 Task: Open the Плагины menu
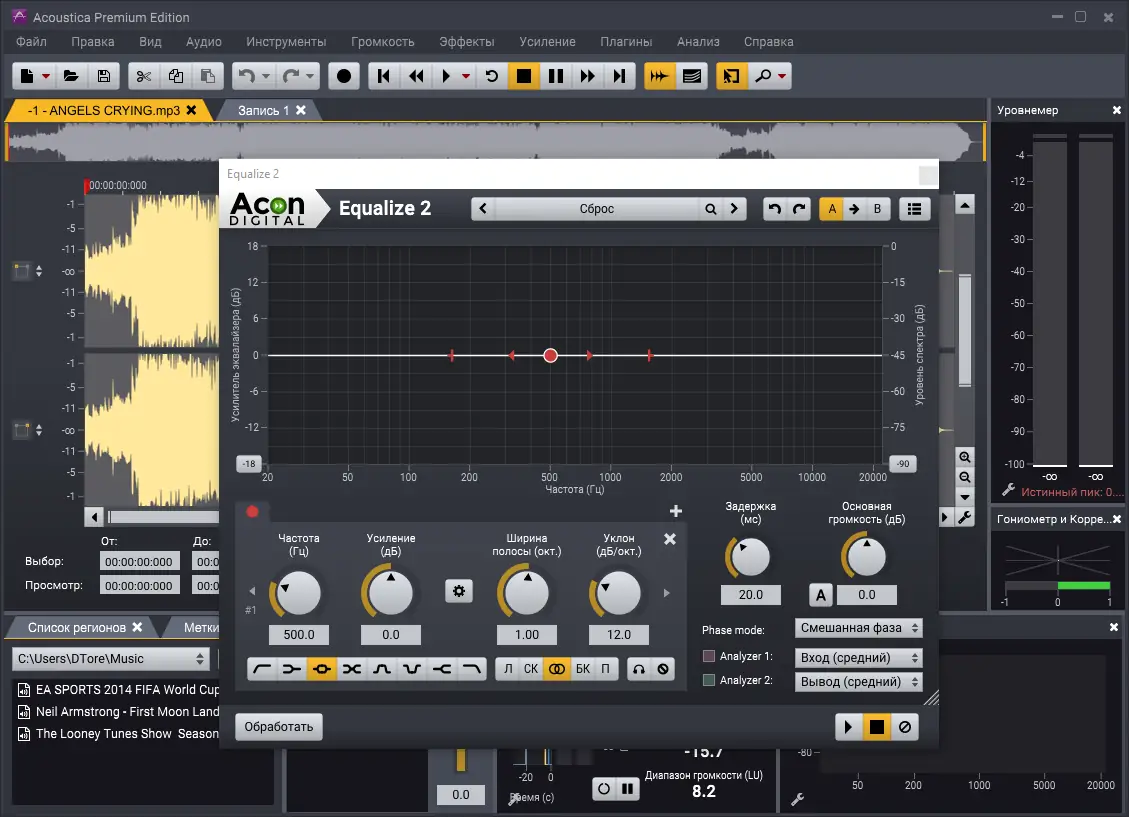click(x=626, y=42)
